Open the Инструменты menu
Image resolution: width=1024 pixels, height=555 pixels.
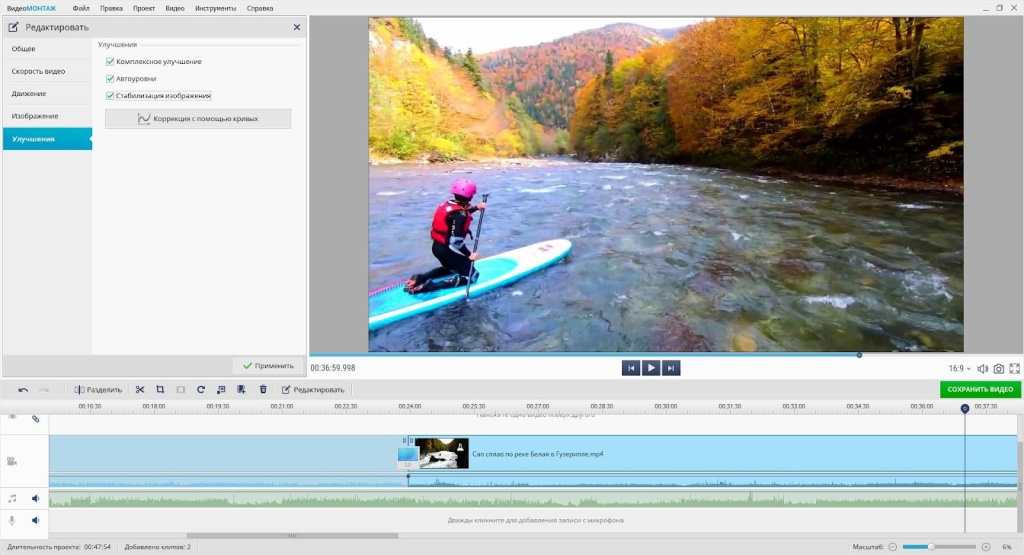coord(216,8)
